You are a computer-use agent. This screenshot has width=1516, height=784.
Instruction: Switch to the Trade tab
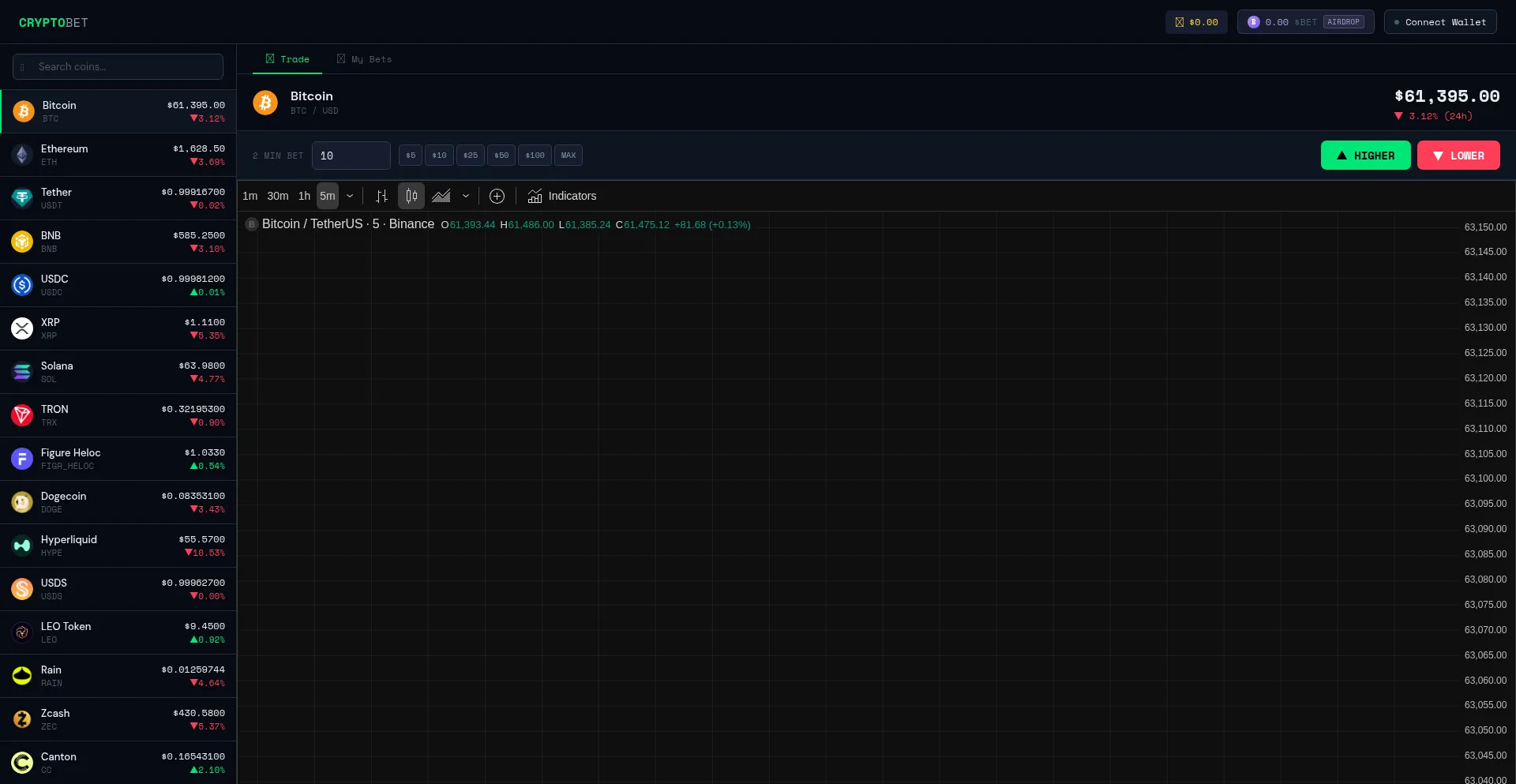click(x=287, y=59)
